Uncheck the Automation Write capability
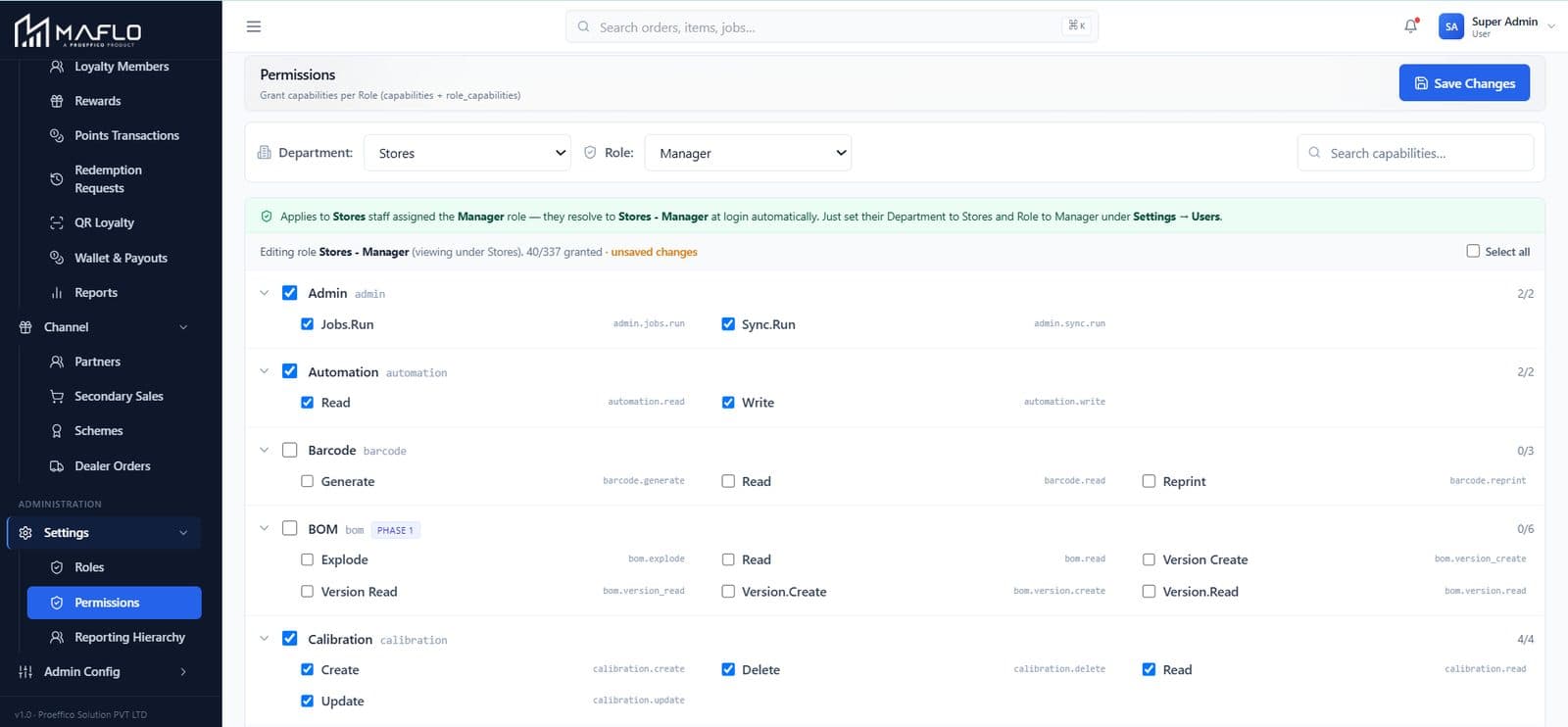 coord(728,402)
